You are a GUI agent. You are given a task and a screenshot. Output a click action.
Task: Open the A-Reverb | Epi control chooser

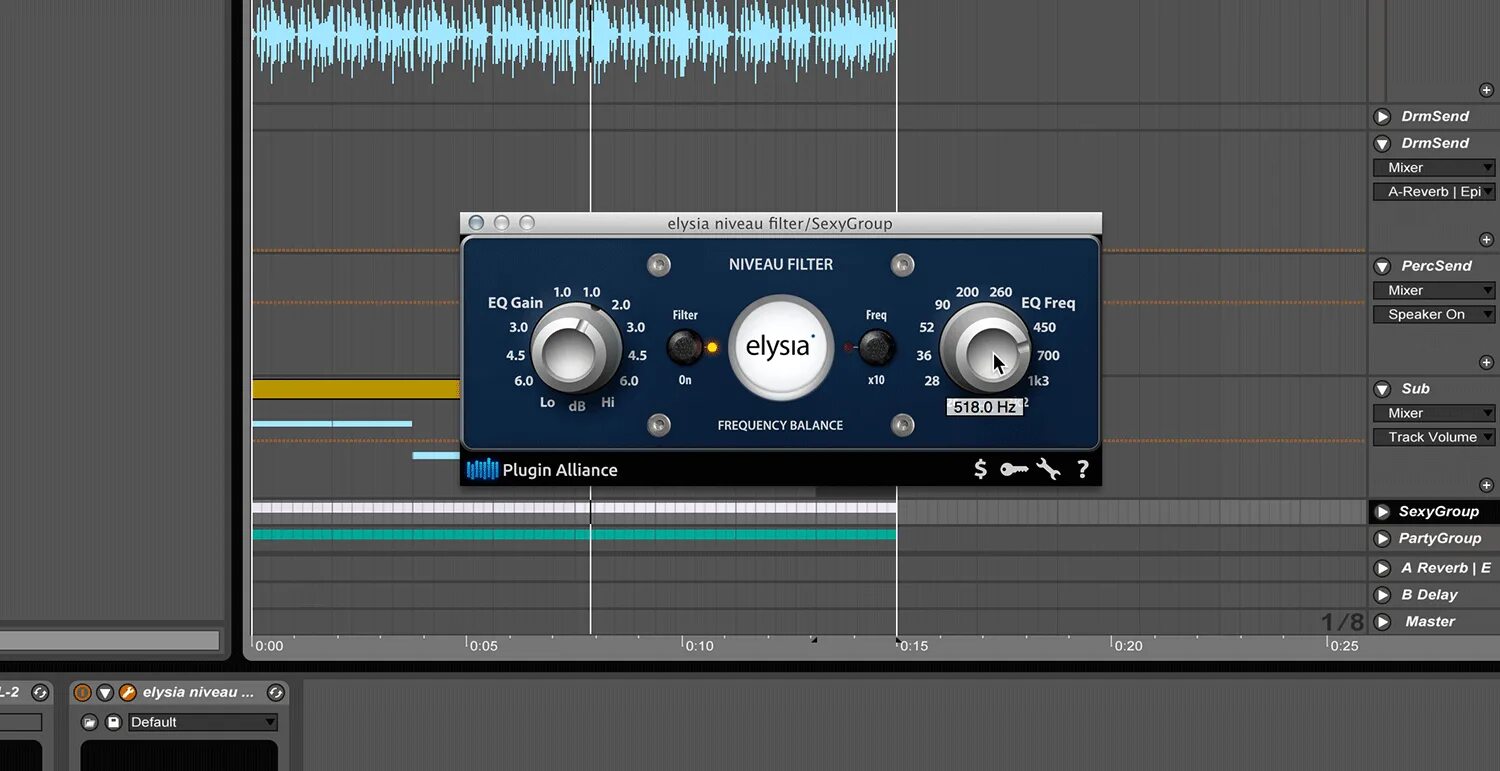coord(1434,192)
